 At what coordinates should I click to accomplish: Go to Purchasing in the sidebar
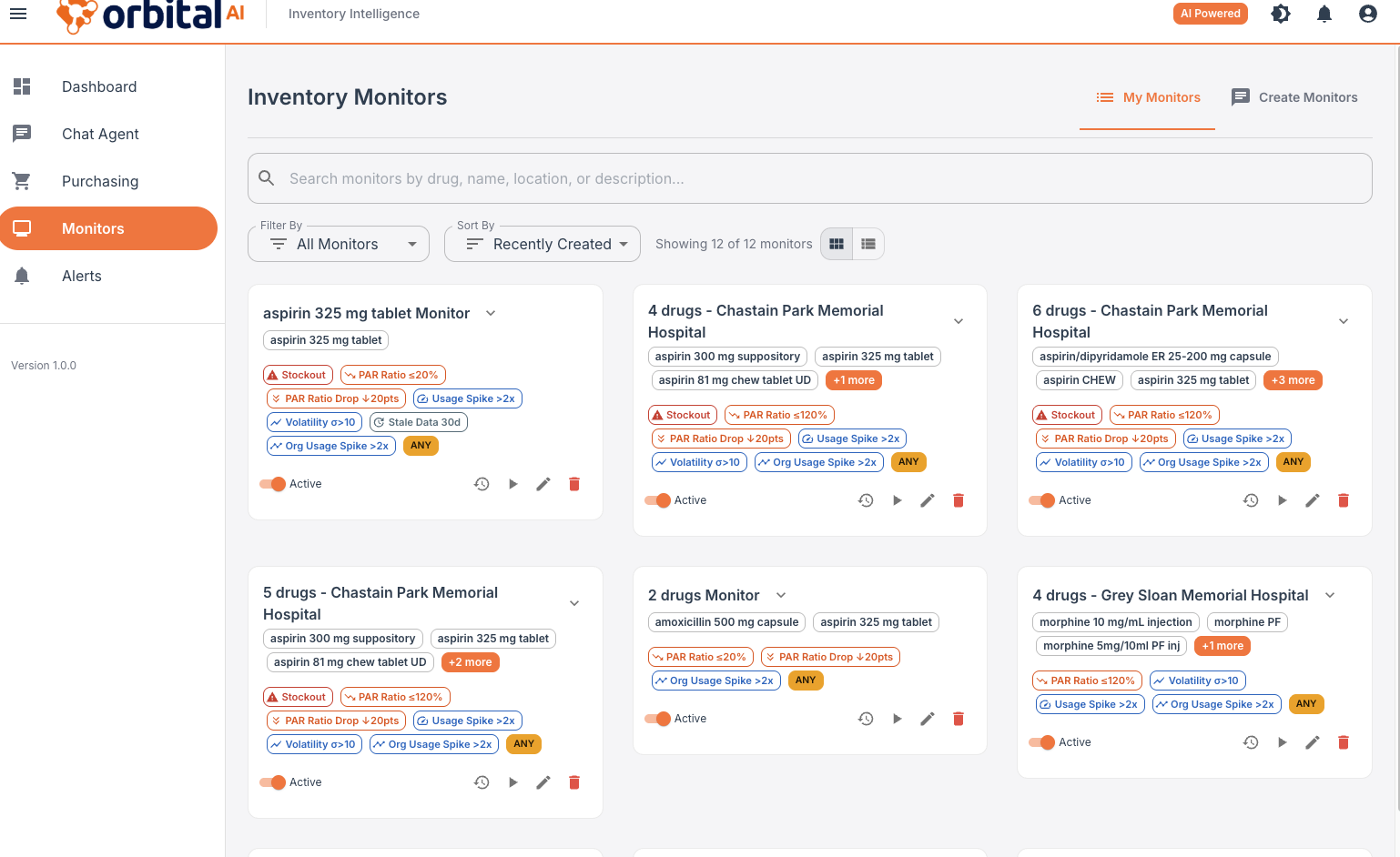point(100,181)
